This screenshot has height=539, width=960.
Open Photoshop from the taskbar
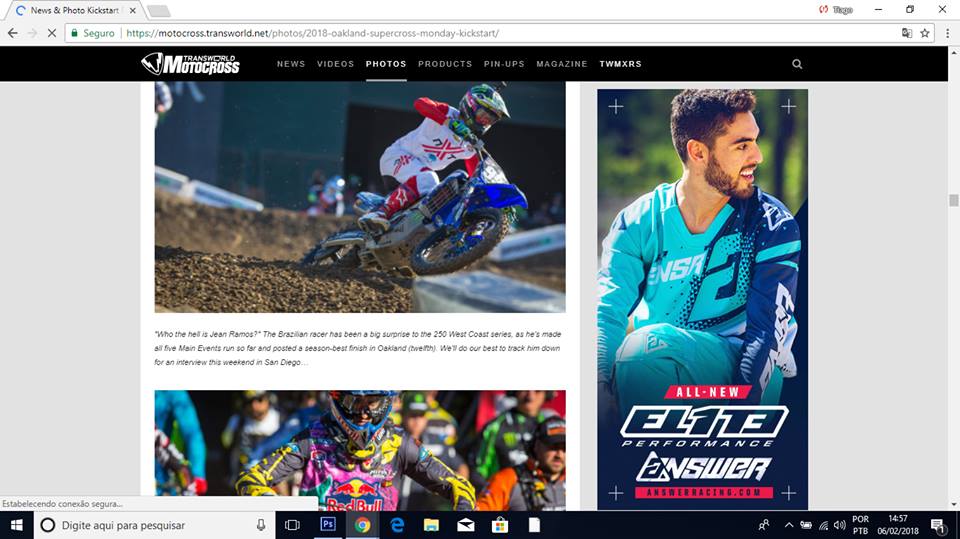[x=328, y=525]
